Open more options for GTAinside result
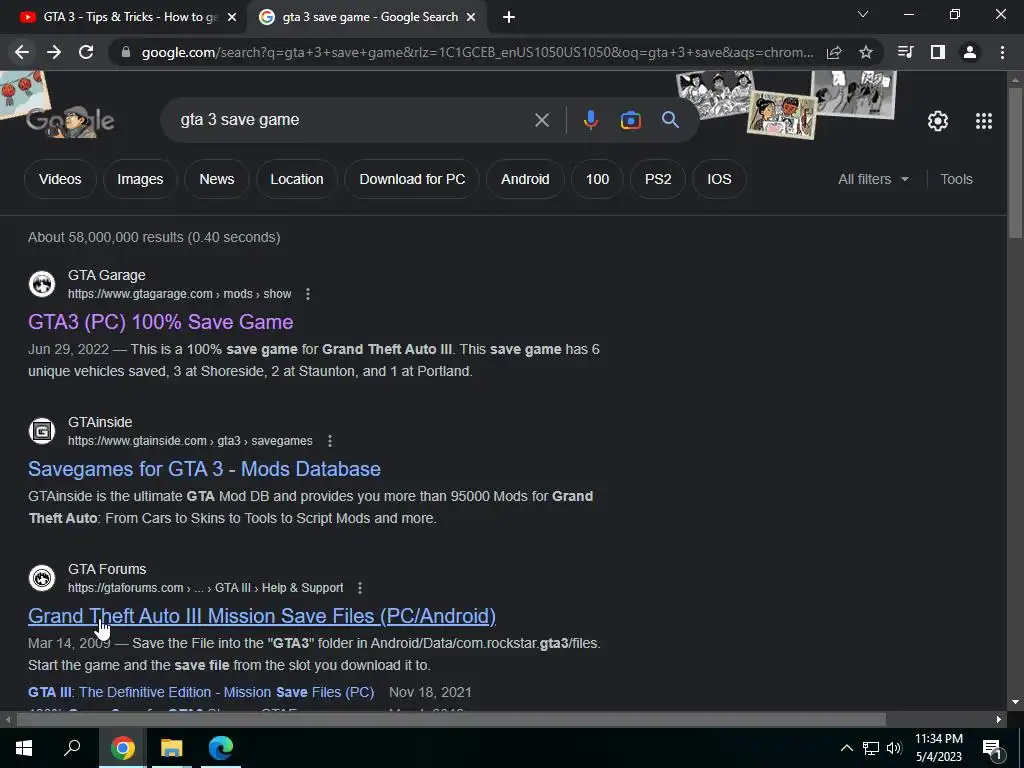Image resolution: width=1024 pixels, height=768 pixels. coord(330,441)
